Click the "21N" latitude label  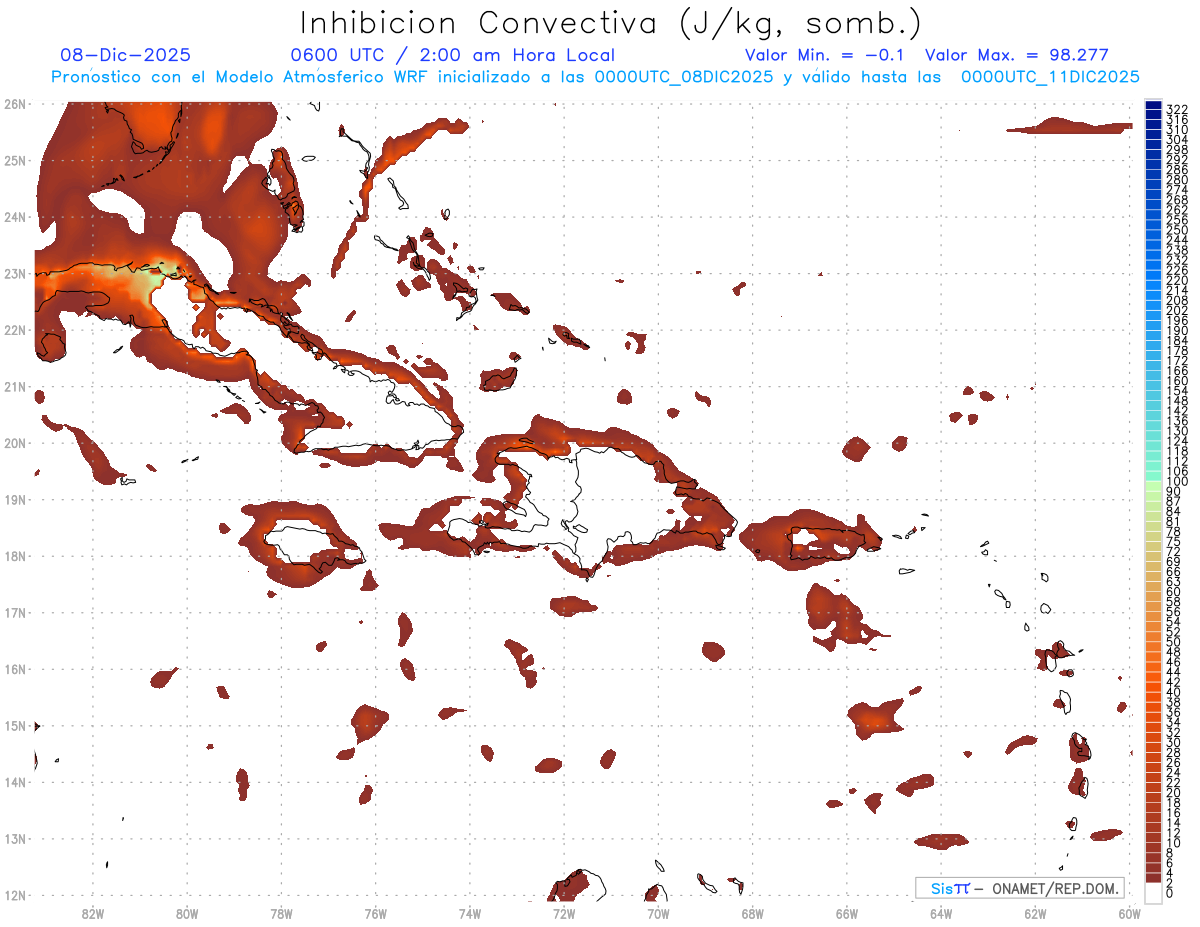pos(15,387)
